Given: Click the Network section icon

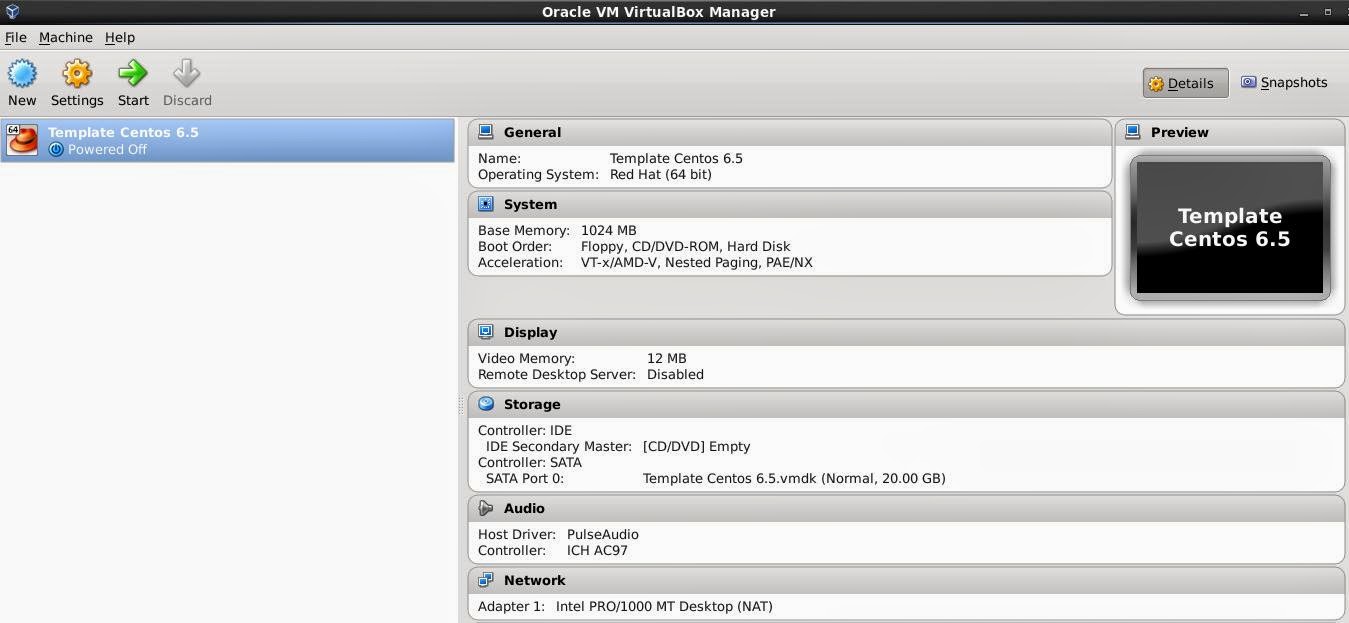Looking at the screenshot, I should tap(486, 580).
